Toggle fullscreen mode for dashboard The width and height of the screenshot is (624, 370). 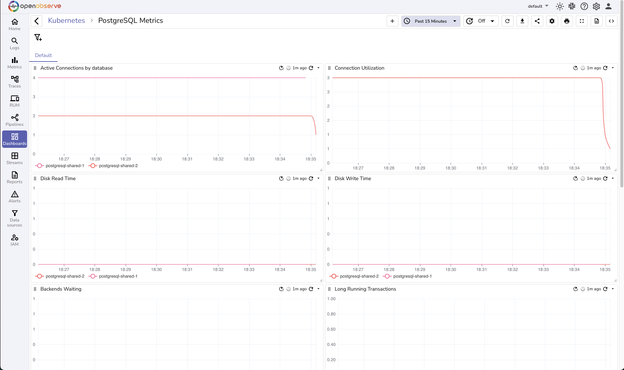pos(582,21)
